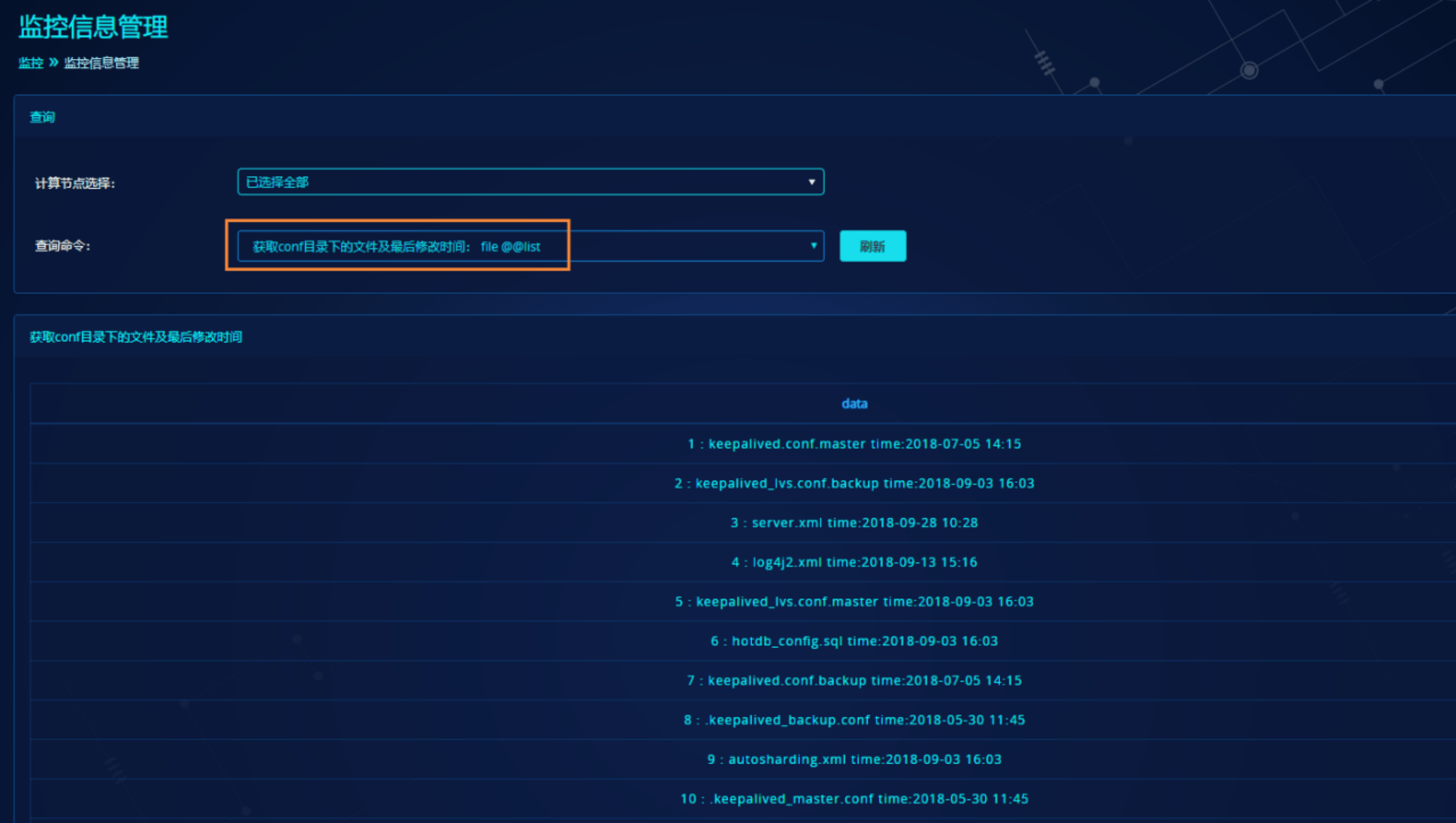Select row 2 keepalived_lvs.conf.backup

[x=854, y=484]
